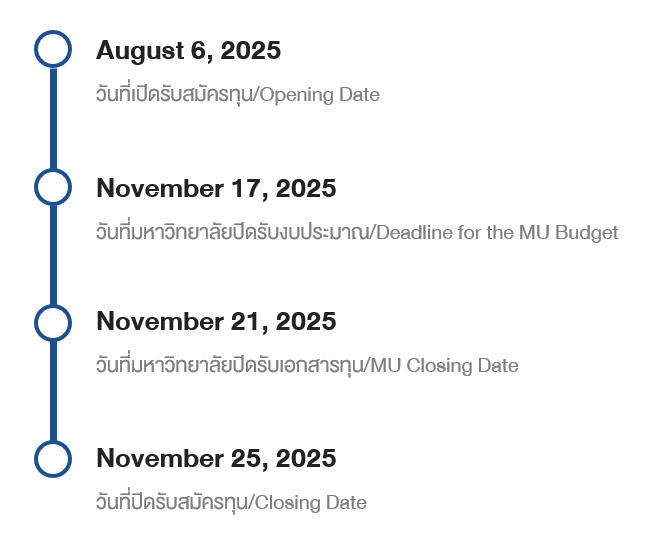Click the line segment between November 17 and 21

pyautogui.click(x=53, y=255)
